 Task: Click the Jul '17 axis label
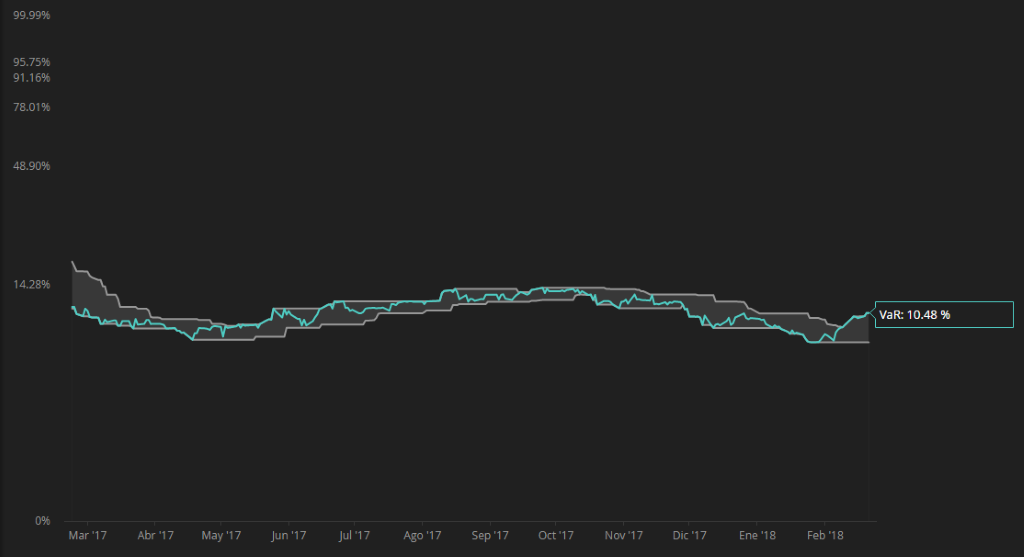point(353,536)
